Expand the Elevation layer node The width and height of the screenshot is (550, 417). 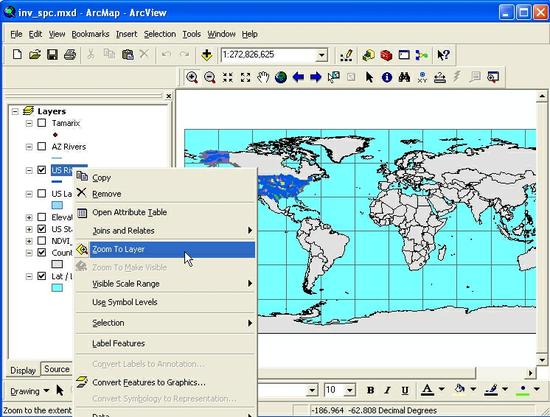pyautogui.click(x=29, y=217)
